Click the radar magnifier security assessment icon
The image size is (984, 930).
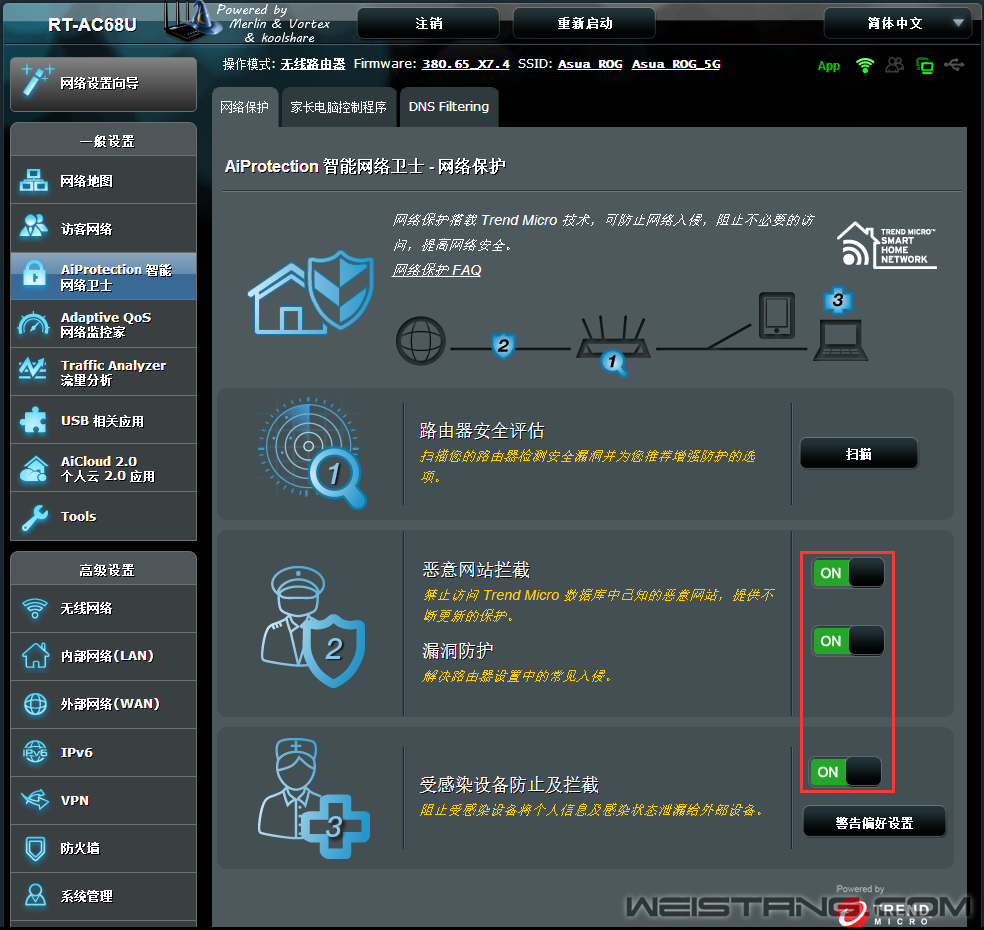(x=312, y=453)
